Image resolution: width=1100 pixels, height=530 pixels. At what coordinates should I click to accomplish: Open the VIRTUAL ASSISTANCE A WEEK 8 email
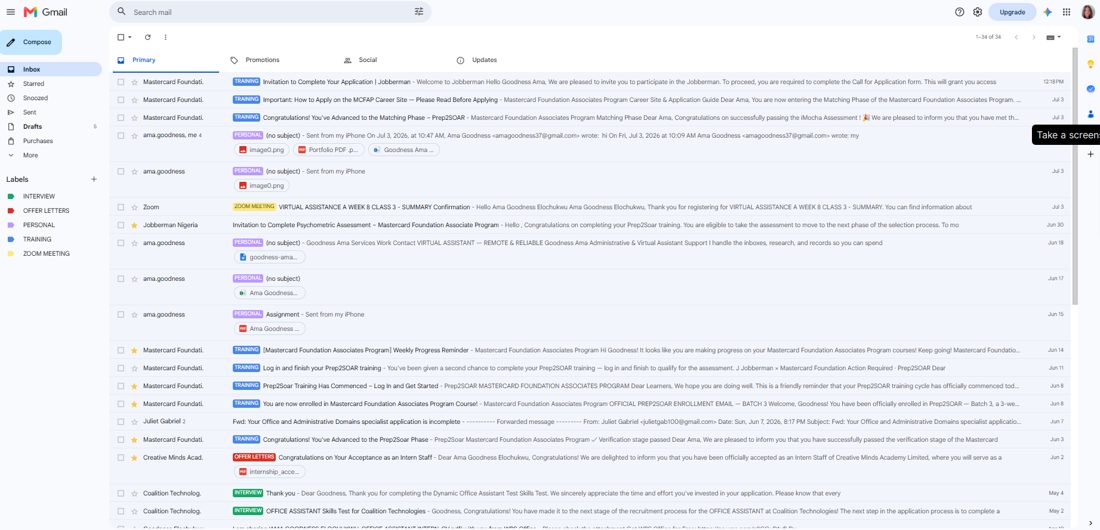point(591,207)
